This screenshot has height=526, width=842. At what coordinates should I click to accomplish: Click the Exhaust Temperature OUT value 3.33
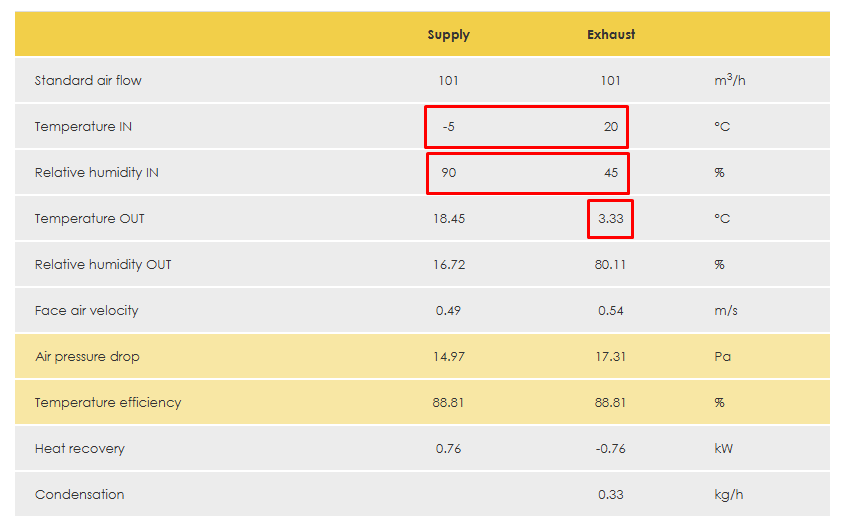click(610, 219)
